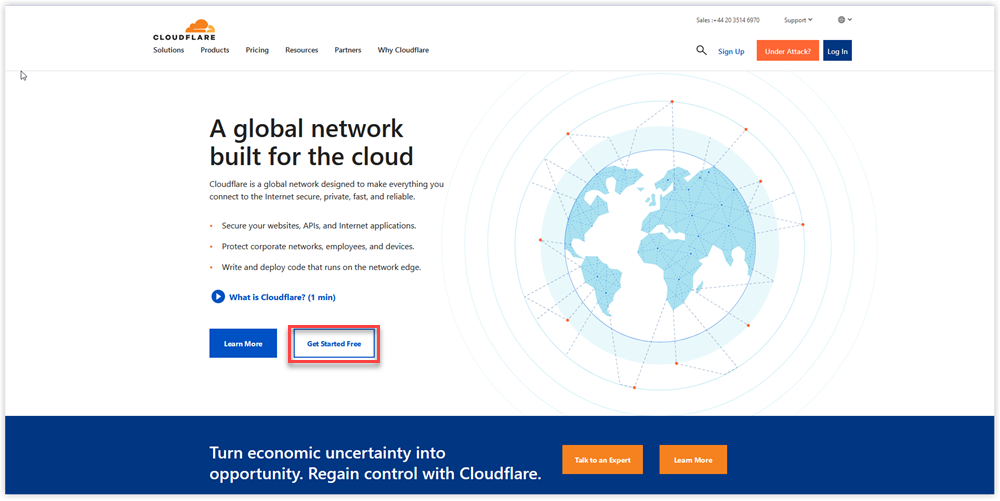Screen dimensions: 1000x501
Task: Click the Under Attack? button
Action: point(788,51)
